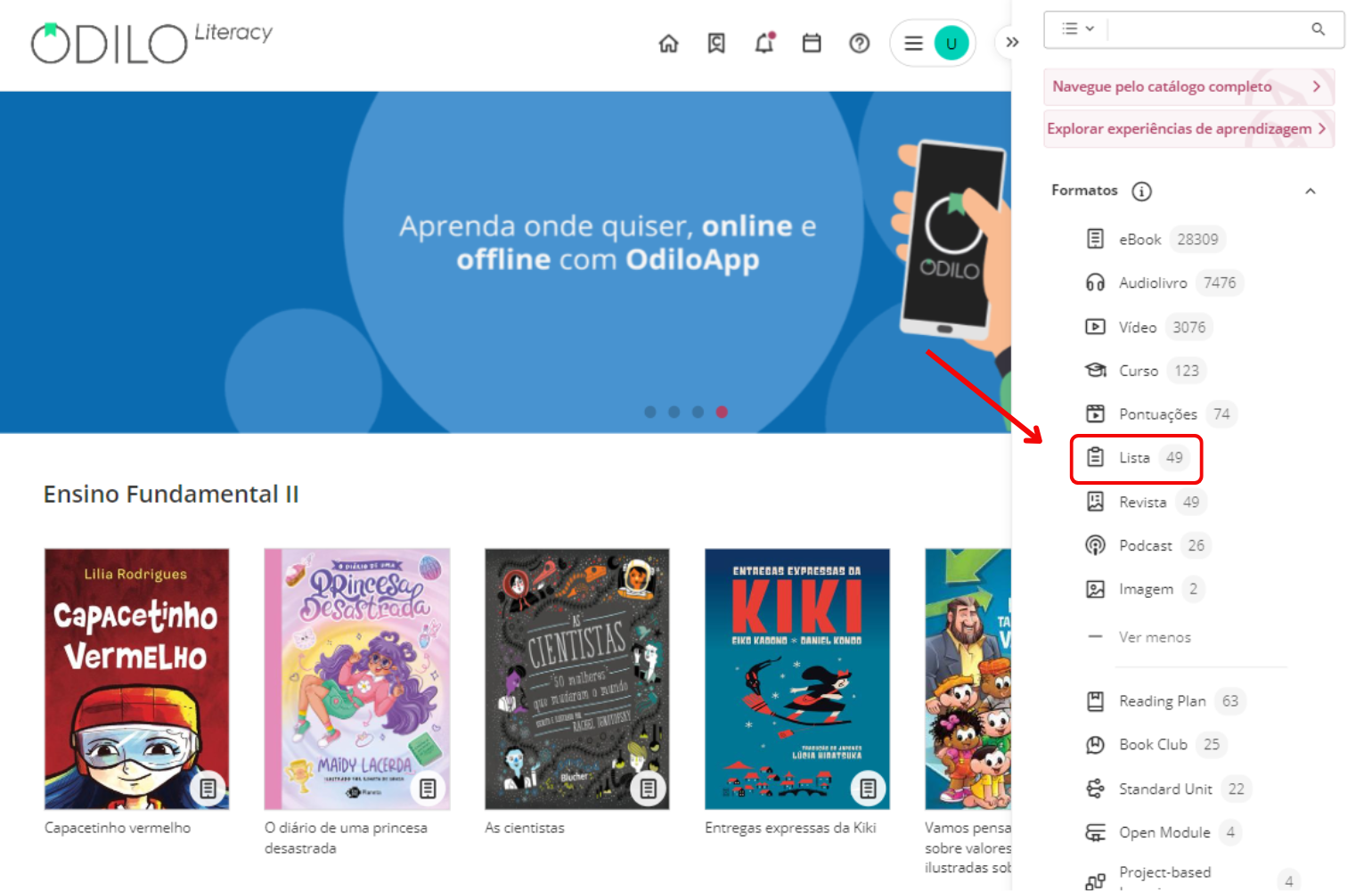Click the Reading Plan icon
This screenshot has height=891, width=1372.
tap(1095, 701)
